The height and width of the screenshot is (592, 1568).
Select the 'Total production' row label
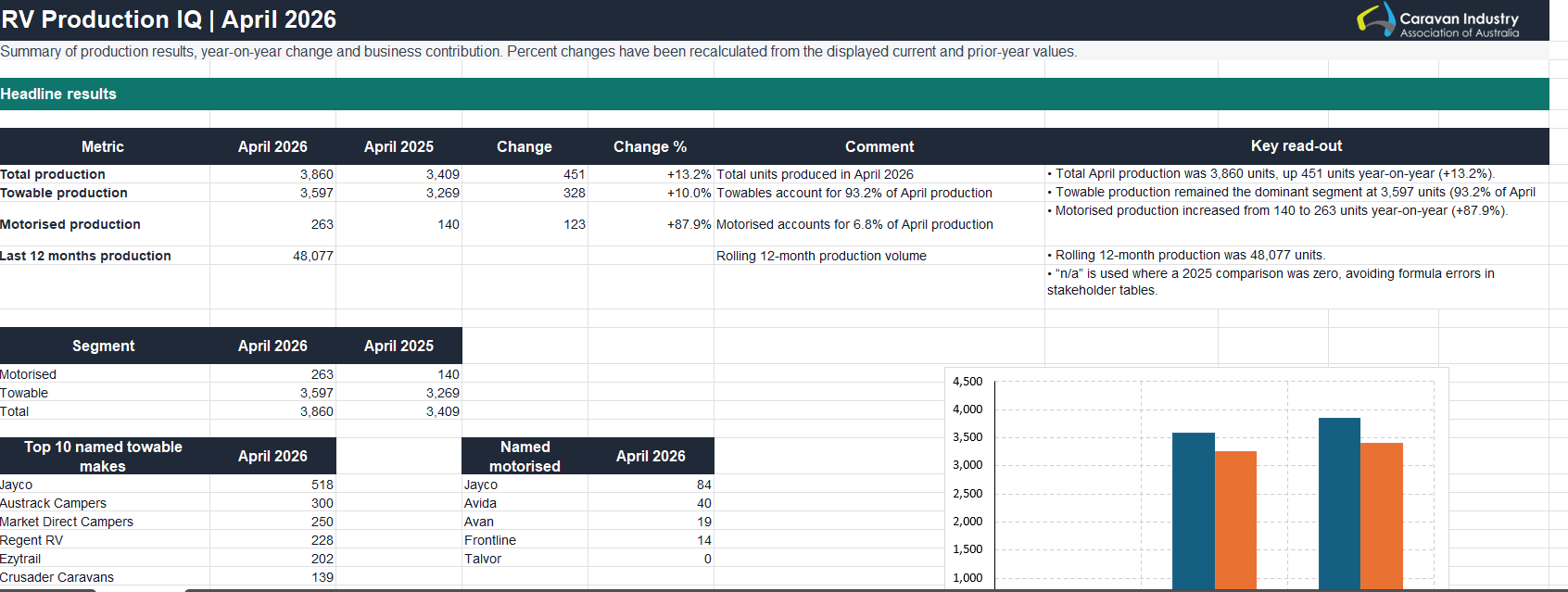[x=53, y=174]
